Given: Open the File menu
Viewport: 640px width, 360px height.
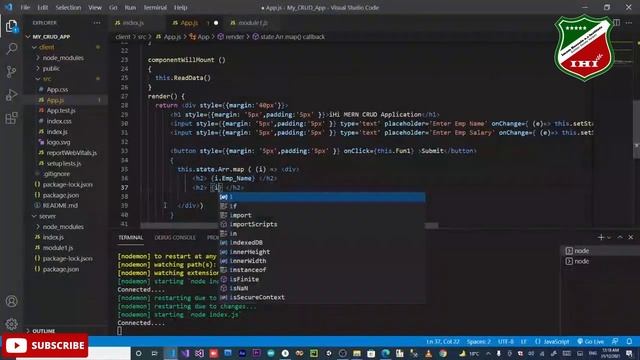Looking at the screenshot, I should [25, 7].
